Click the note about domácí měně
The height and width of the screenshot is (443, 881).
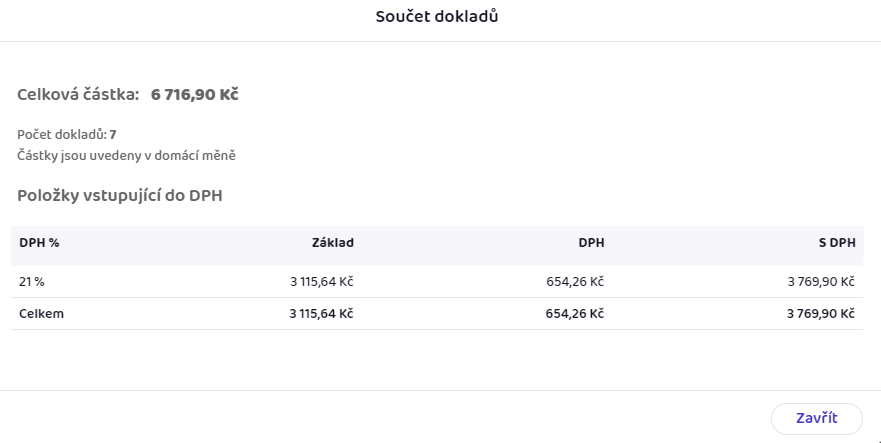[126, 156]
